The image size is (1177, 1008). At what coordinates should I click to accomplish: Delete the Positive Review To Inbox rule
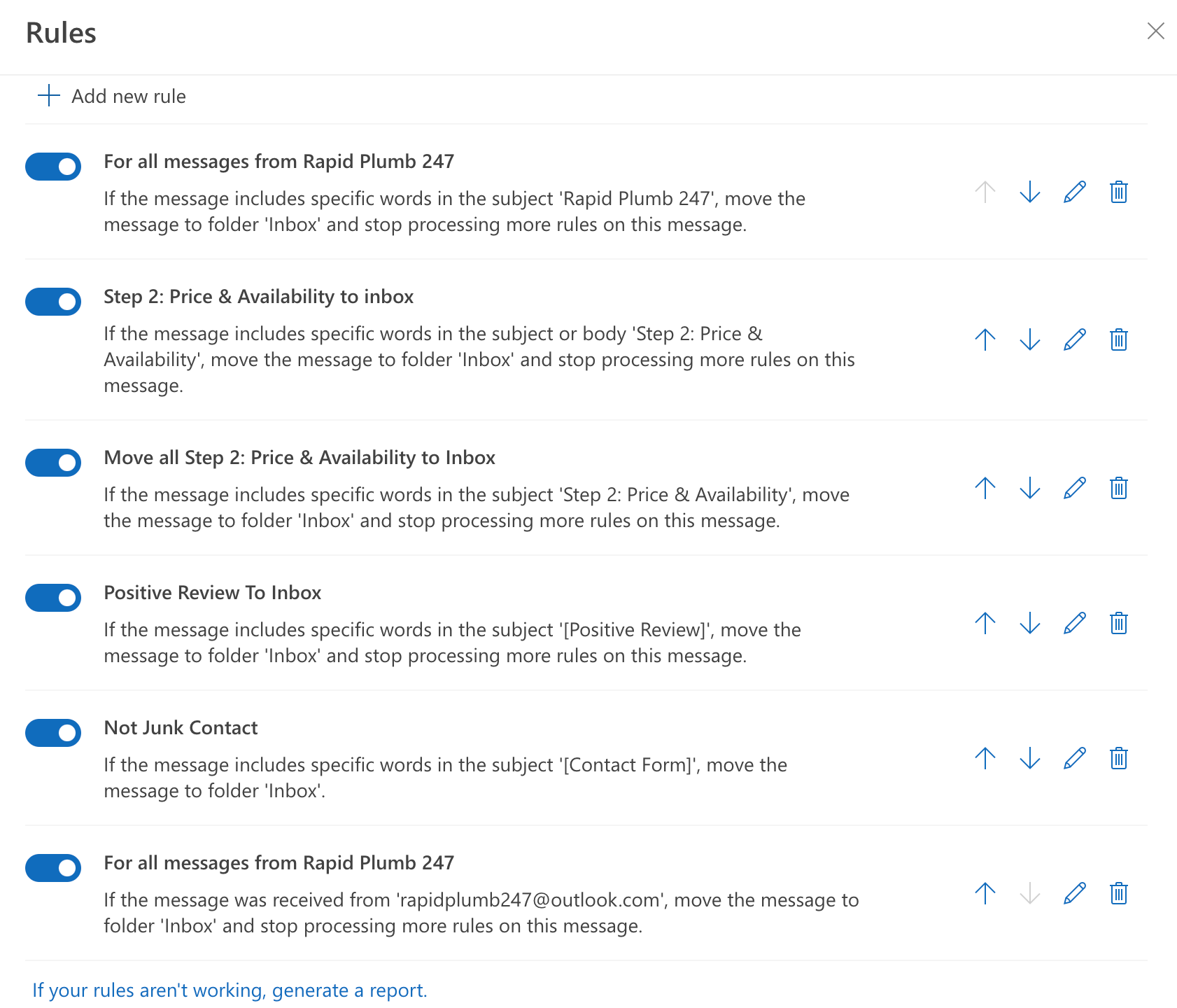(x=1118, y=623)
